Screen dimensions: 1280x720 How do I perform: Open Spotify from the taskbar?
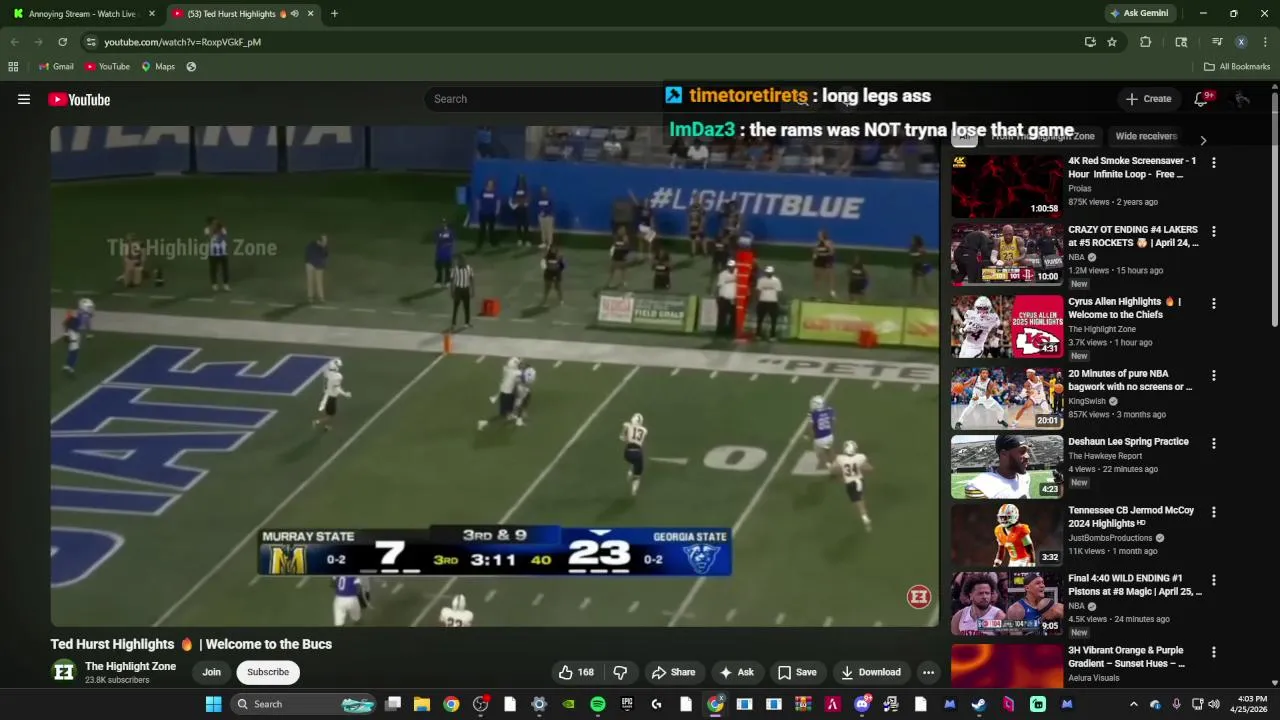597,704
